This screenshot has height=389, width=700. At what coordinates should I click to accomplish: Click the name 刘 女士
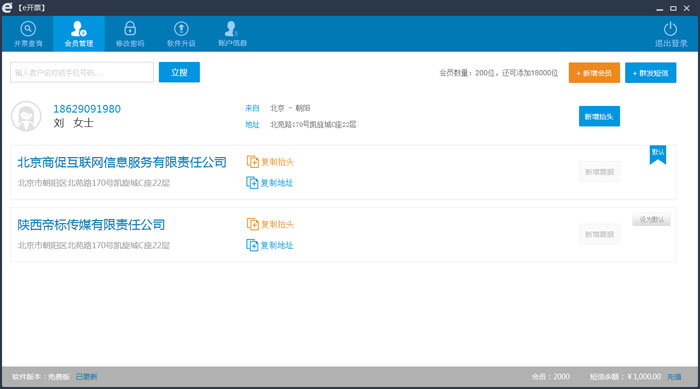pyautogui.click(x=74, y=123)
